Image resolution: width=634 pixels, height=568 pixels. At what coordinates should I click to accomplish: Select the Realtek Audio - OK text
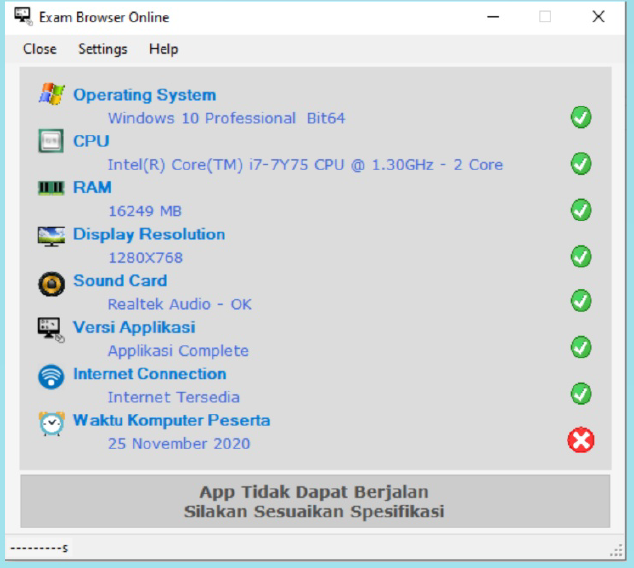click(180, 304)
